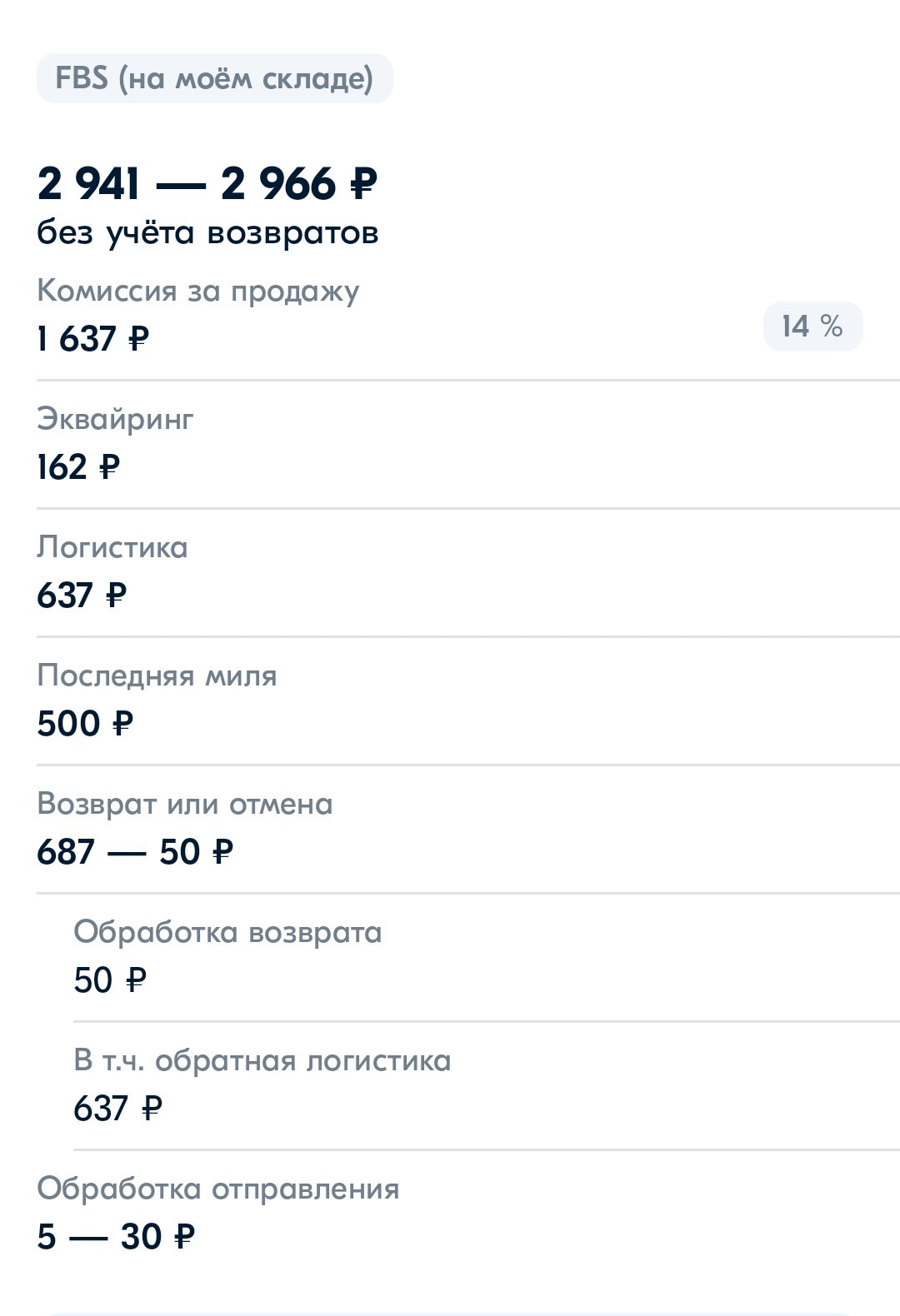Expand the Возврат или отмена section

pos(185,804)
